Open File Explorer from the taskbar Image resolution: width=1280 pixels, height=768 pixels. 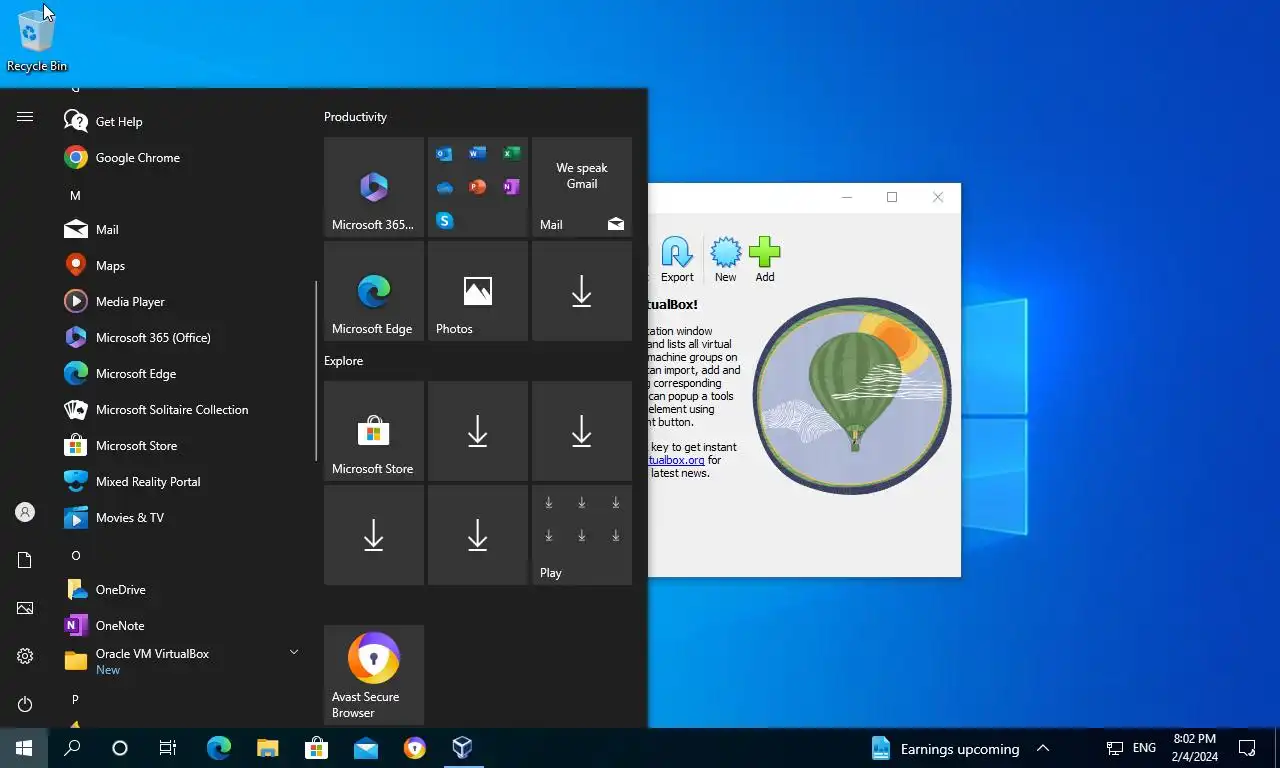(x=267, y=748)
